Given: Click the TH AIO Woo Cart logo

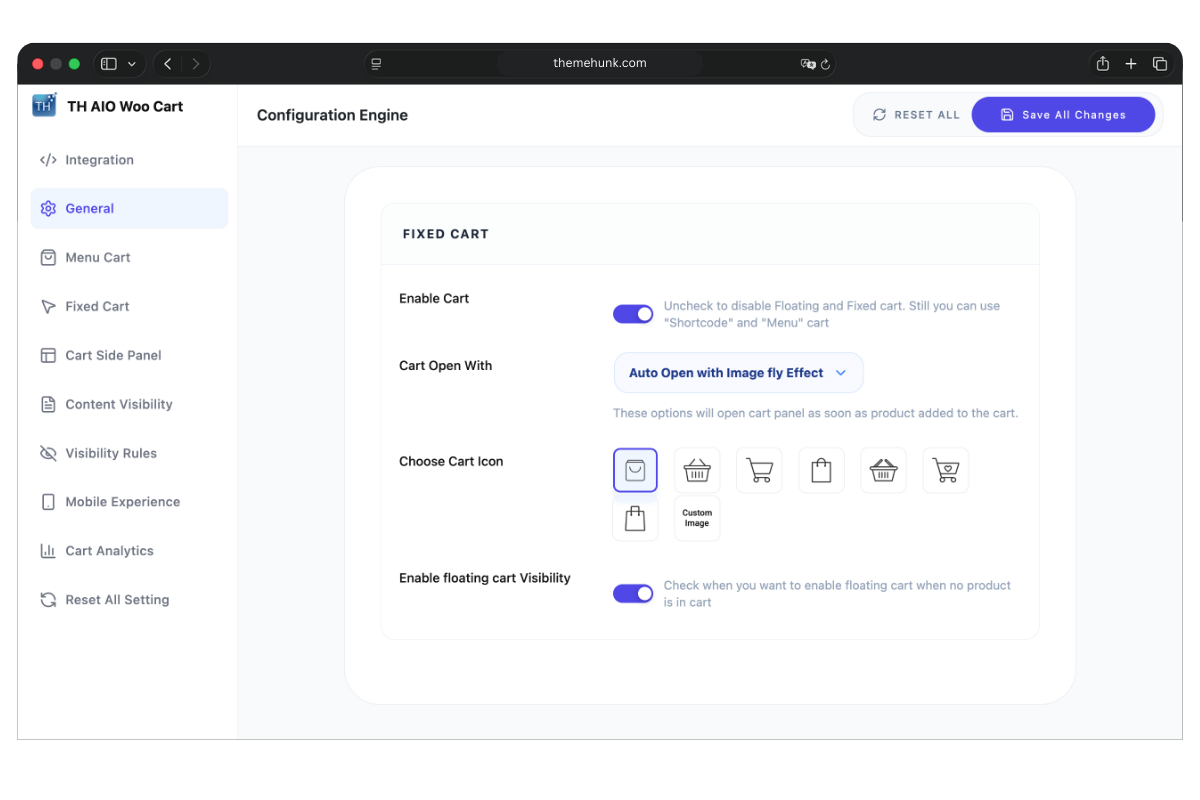Looking at the screenshot, I should pyautogui.click(x=45, y=106).
